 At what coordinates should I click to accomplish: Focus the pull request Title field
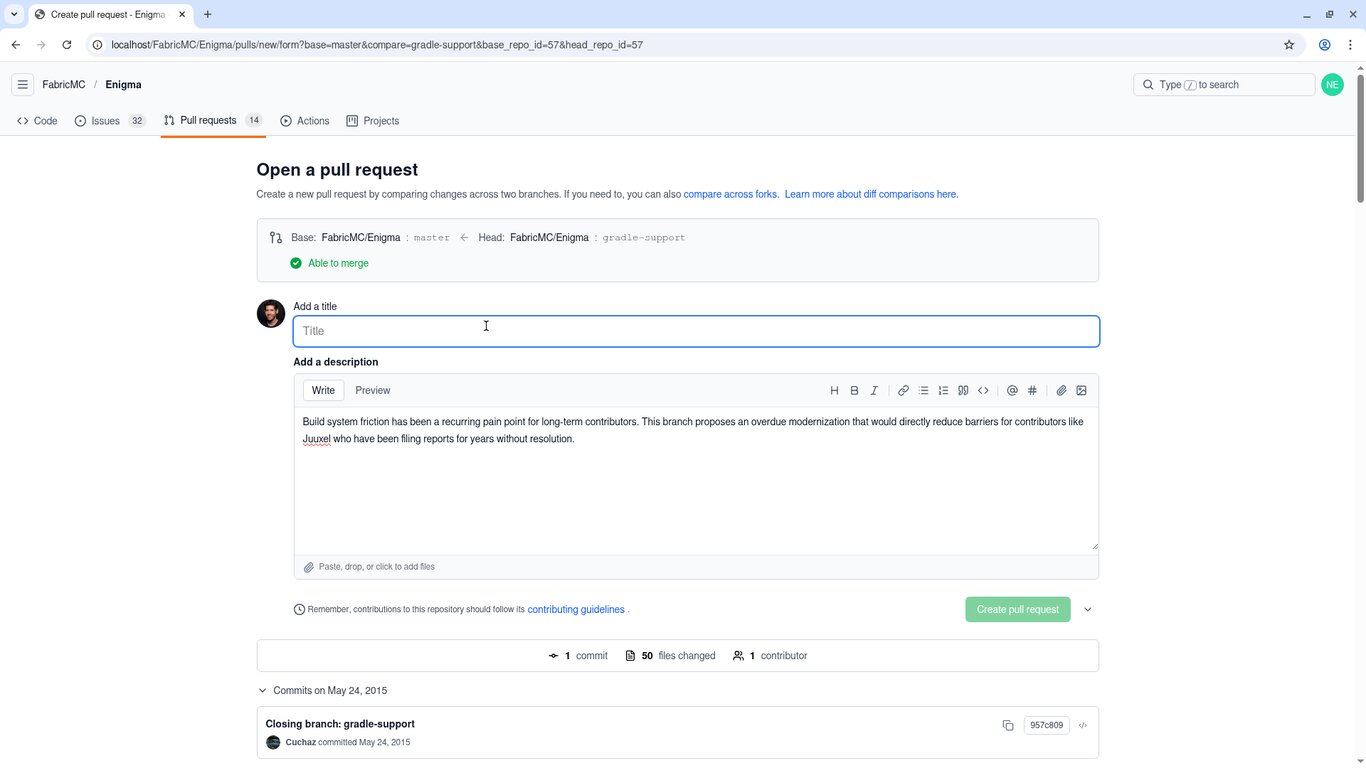pyautogui.click(x=696, y=331)
